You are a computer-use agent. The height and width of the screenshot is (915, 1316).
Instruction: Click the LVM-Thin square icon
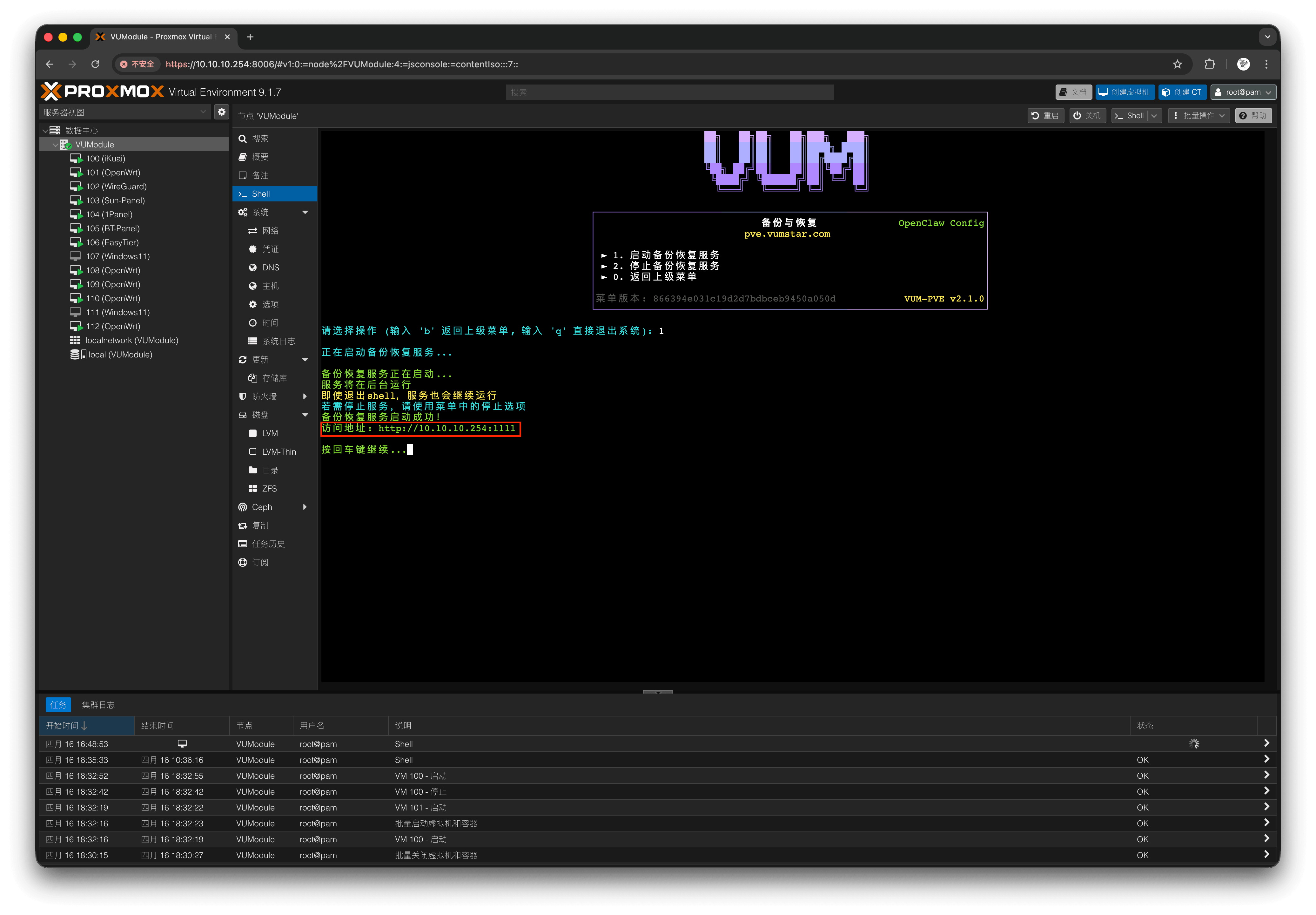point(253,452)
